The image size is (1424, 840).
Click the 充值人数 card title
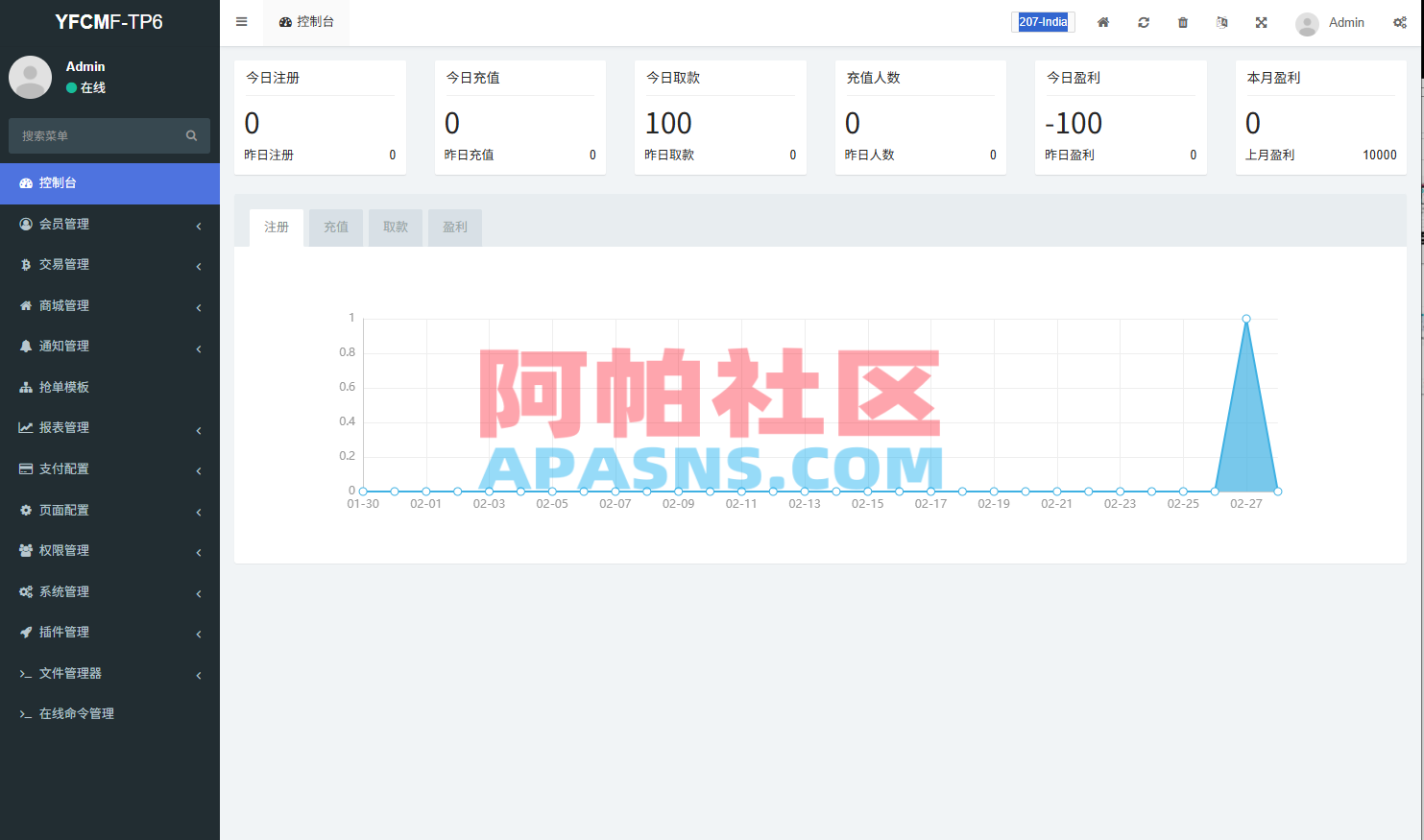coord(873,78)
